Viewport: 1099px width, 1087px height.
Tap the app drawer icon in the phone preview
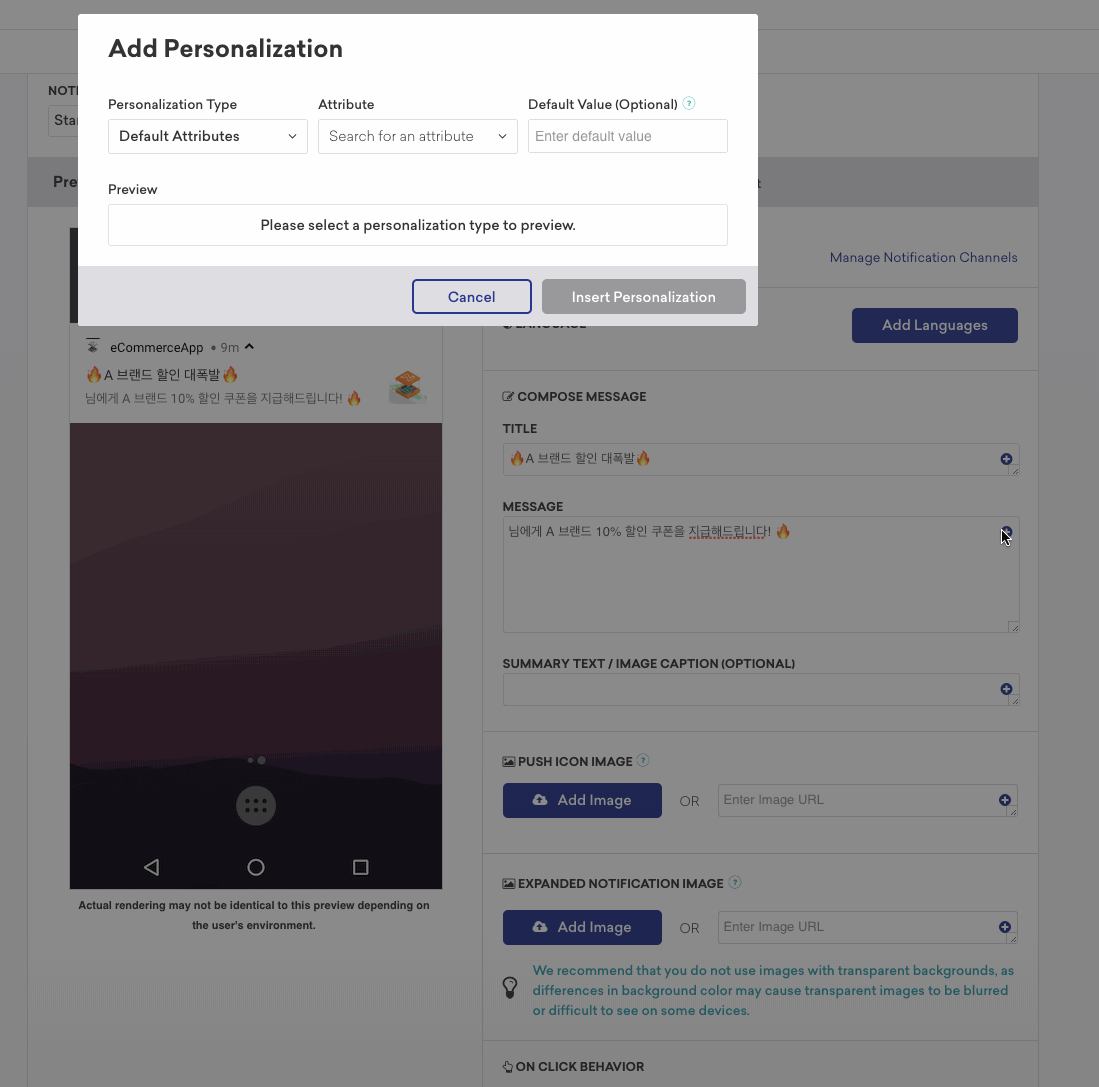click(x=256, y=806)
